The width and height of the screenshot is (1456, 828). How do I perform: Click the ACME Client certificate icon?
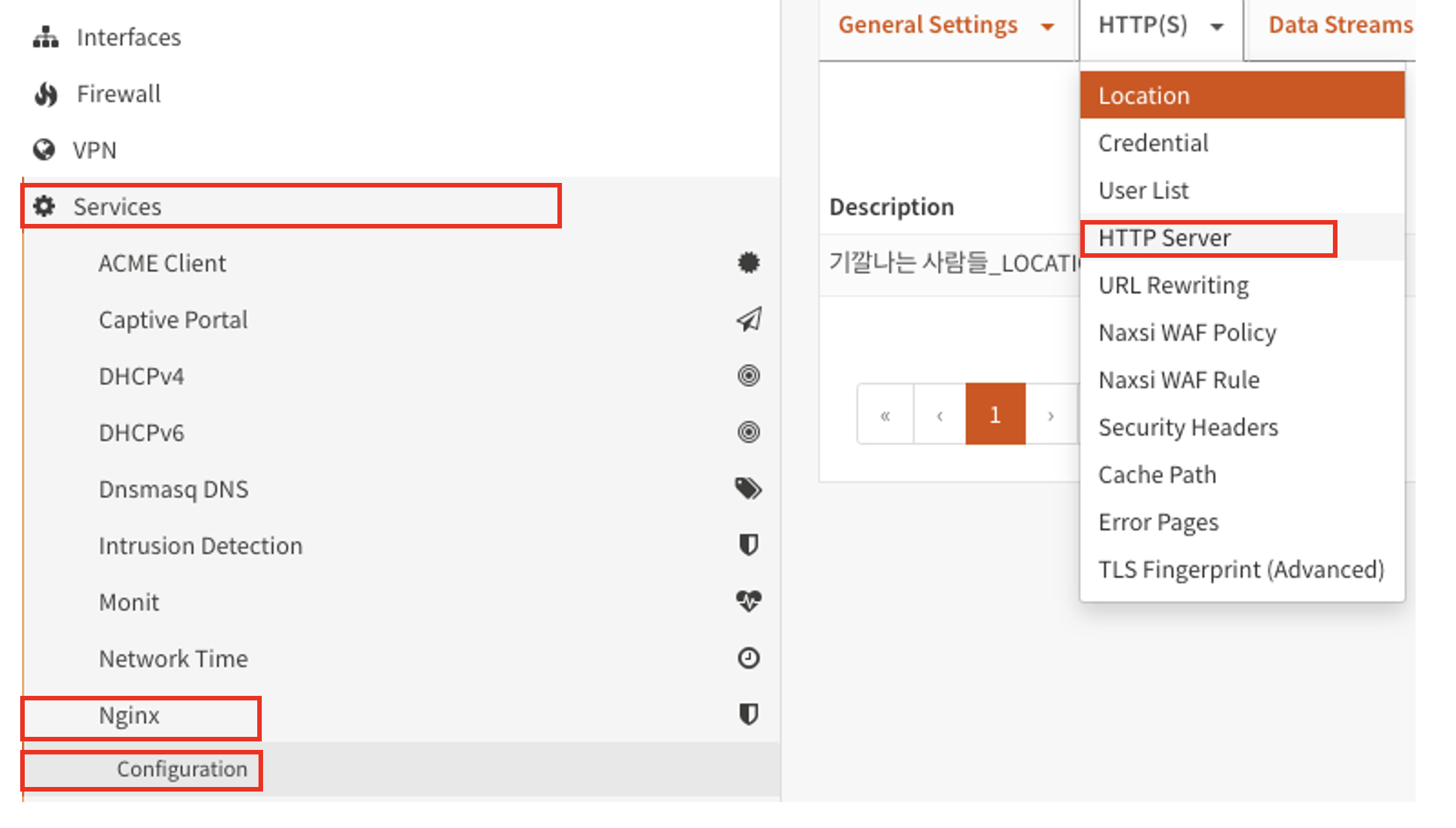coord(748,263)
